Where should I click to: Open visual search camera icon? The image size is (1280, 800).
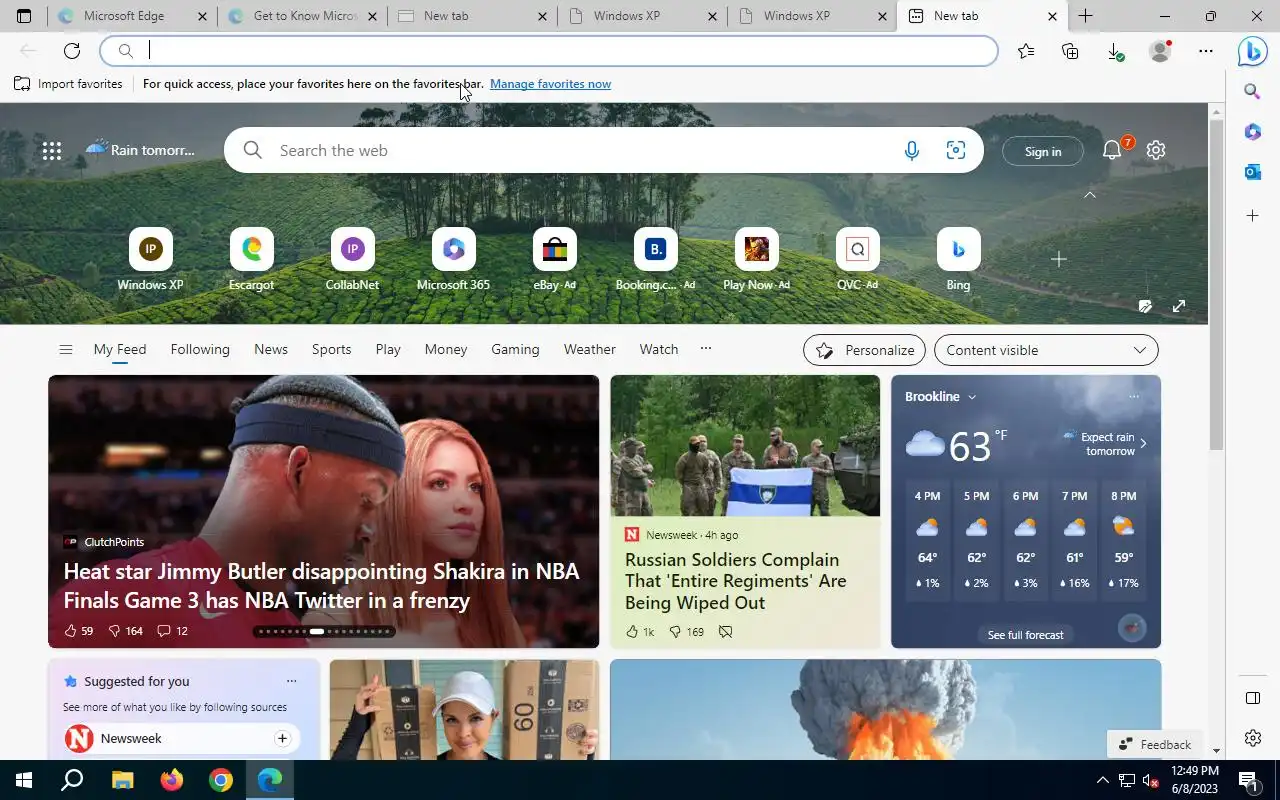click(956, 151)
